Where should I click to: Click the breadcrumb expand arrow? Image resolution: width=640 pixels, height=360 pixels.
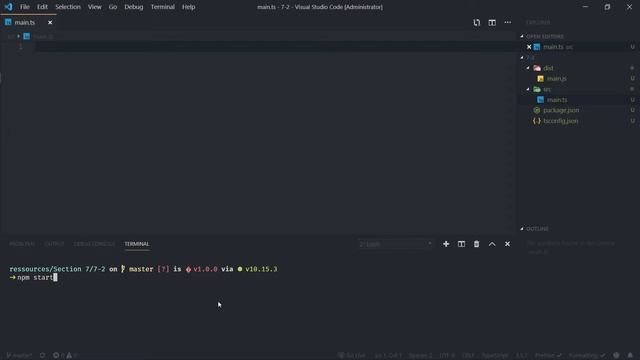click(x=18, y=36)
